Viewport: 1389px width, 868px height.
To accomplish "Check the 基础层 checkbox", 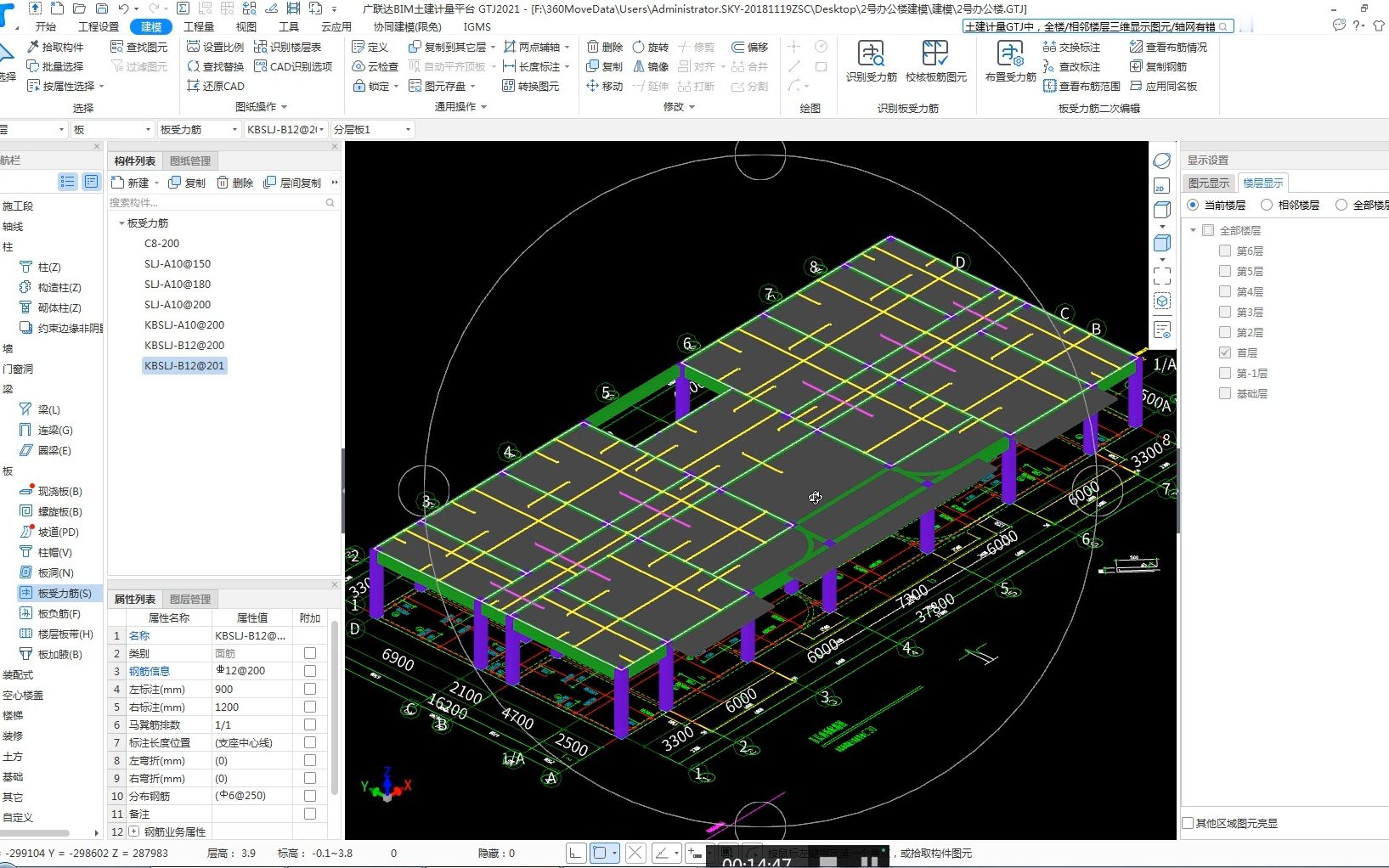I will [x=1225, y=393].
